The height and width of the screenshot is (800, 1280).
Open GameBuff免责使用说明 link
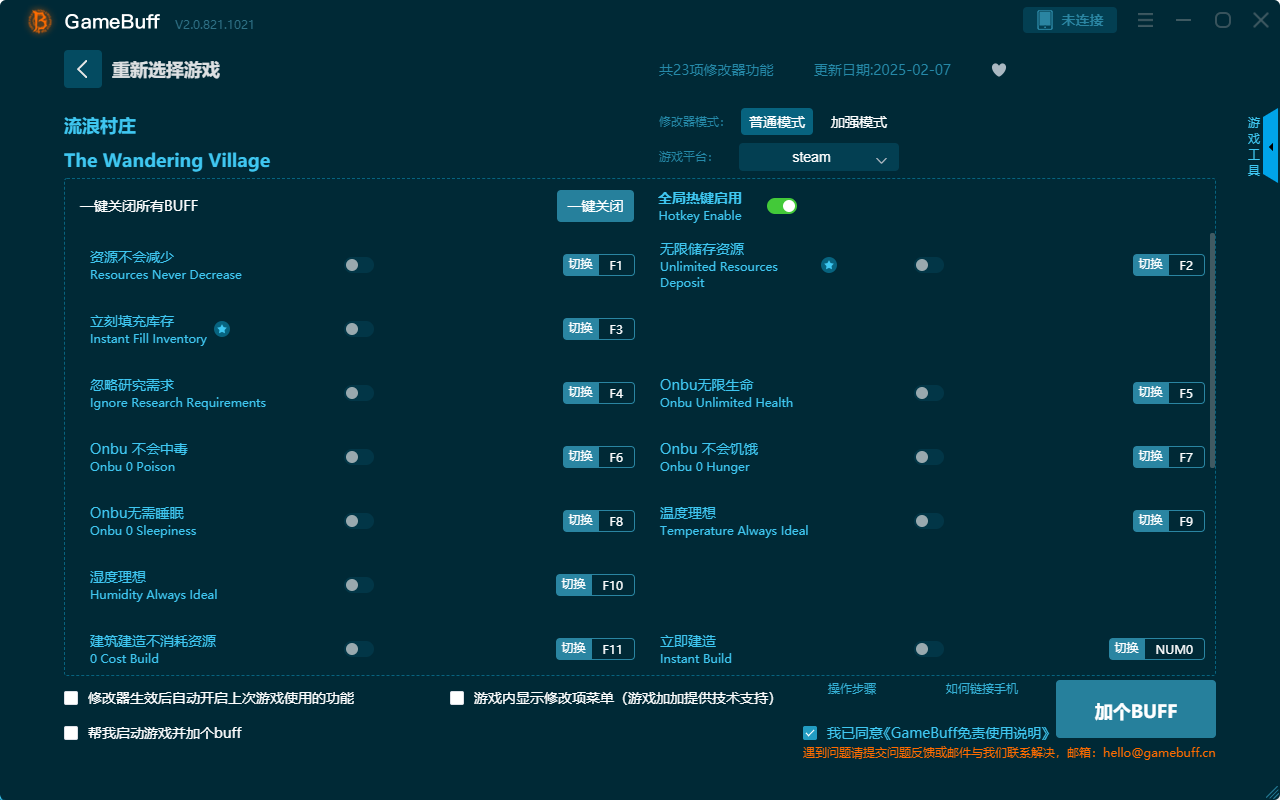pos(966,733)
